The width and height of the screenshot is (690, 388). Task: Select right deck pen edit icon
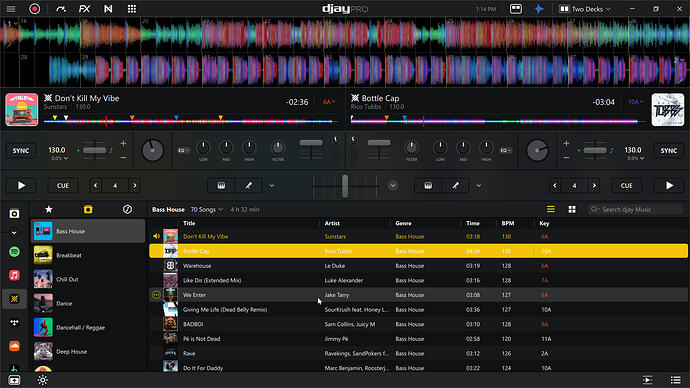[455, 186]
